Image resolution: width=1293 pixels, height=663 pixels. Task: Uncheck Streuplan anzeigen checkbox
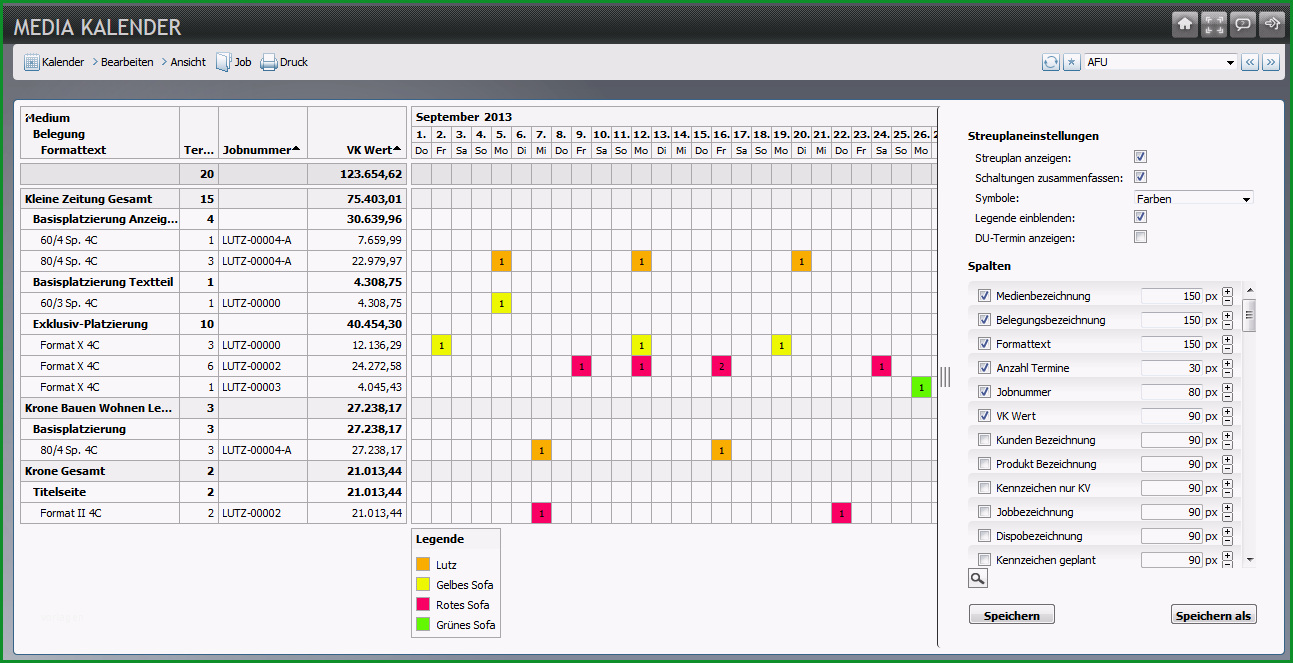1140,157
